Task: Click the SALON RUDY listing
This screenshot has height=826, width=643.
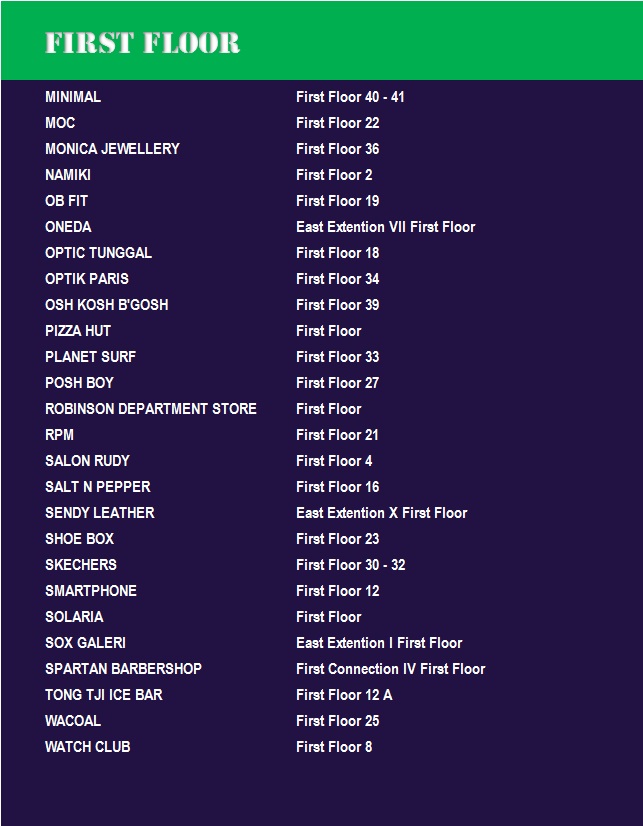Action: click(87, 461)
